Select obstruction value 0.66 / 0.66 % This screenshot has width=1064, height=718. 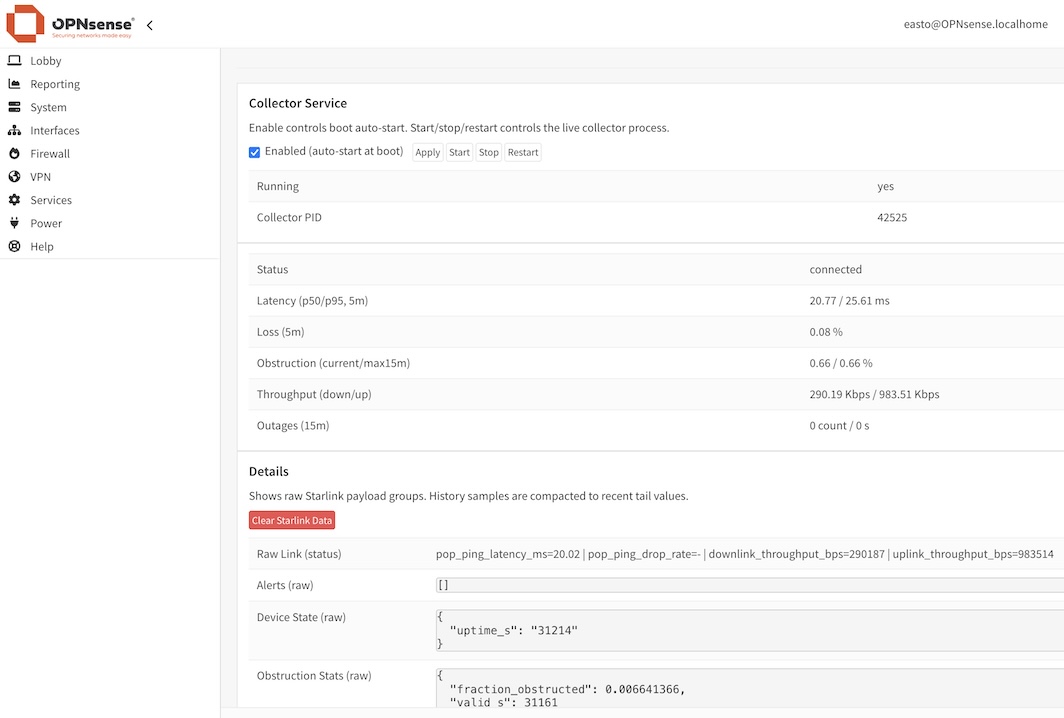[841, 362]
